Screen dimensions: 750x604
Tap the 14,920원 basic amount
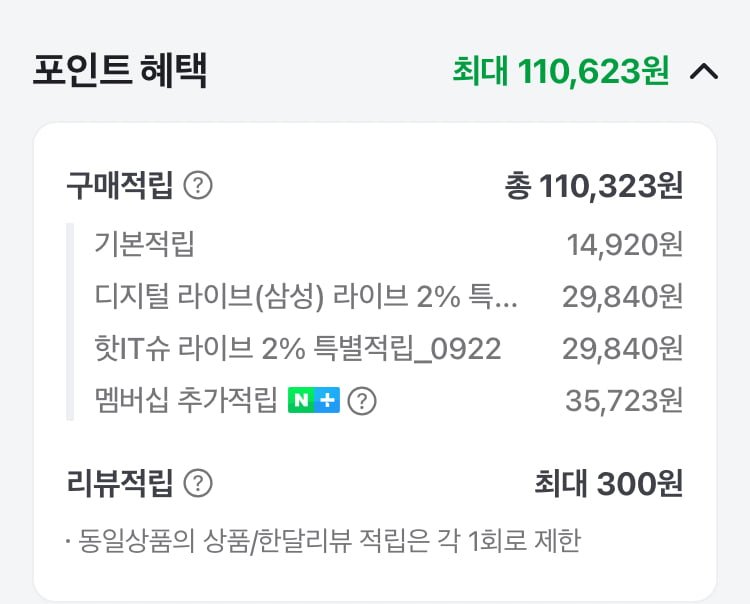625,244
